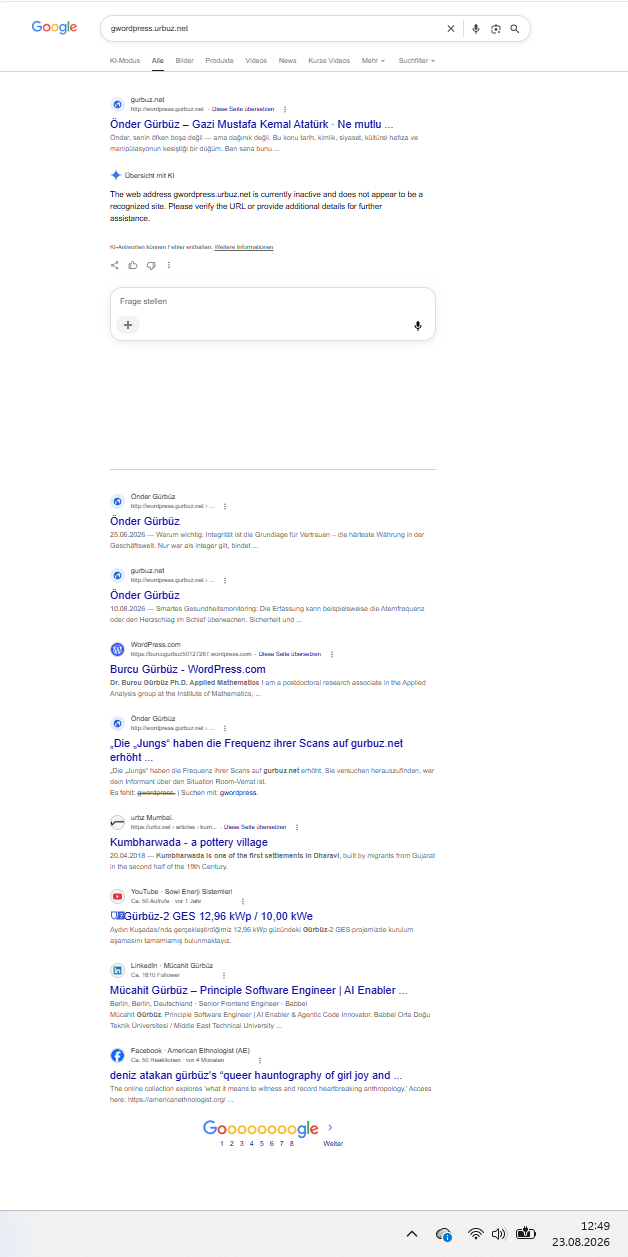Translate the urbz result via 'Diese Seite übersetzen'
Screen dimensions: 628x1257
click(x=255, y=827)
